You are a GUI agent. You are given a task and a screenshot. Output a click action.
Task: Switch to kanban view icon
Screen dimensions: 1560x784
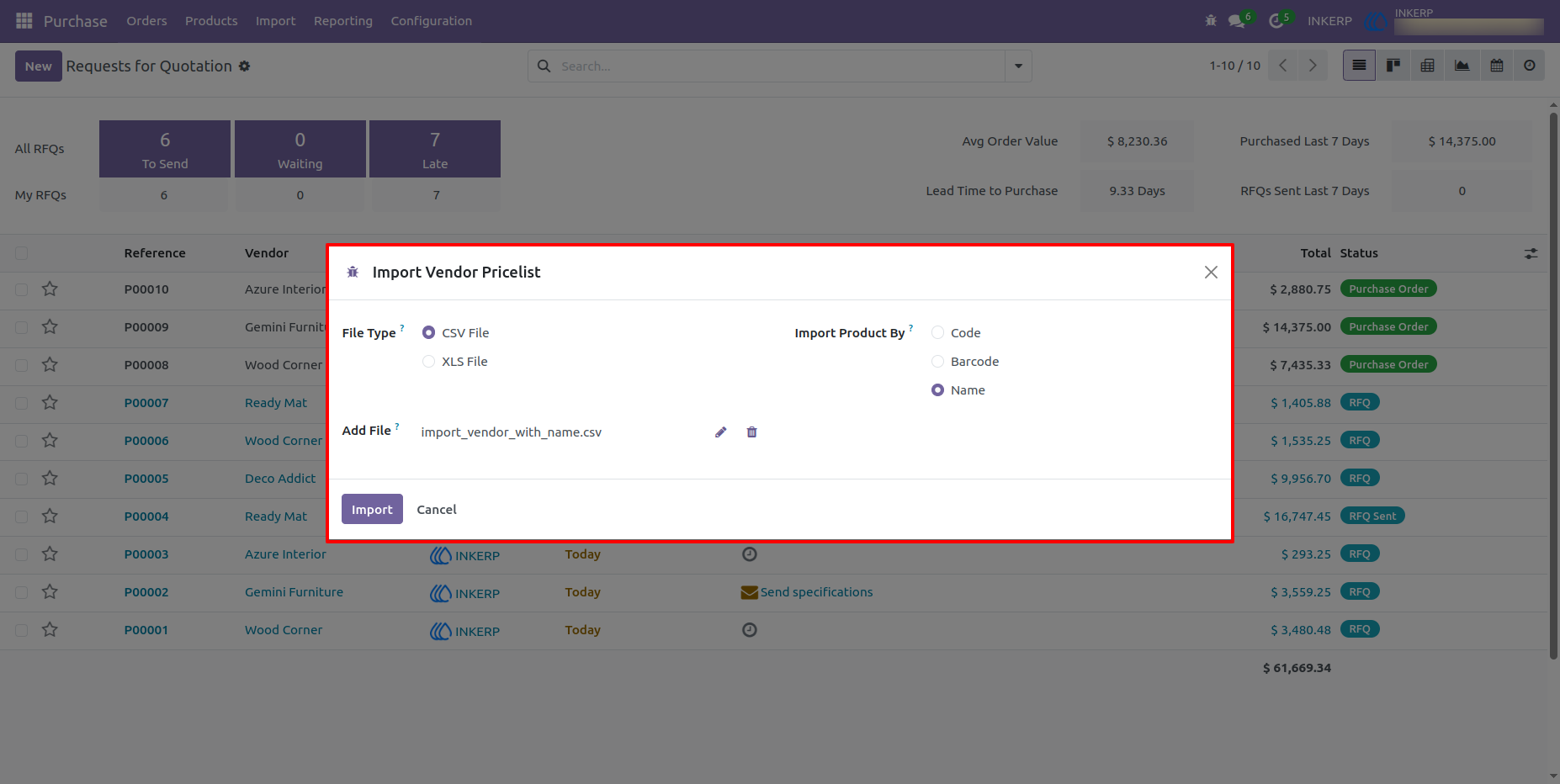tap(1393, 66)
